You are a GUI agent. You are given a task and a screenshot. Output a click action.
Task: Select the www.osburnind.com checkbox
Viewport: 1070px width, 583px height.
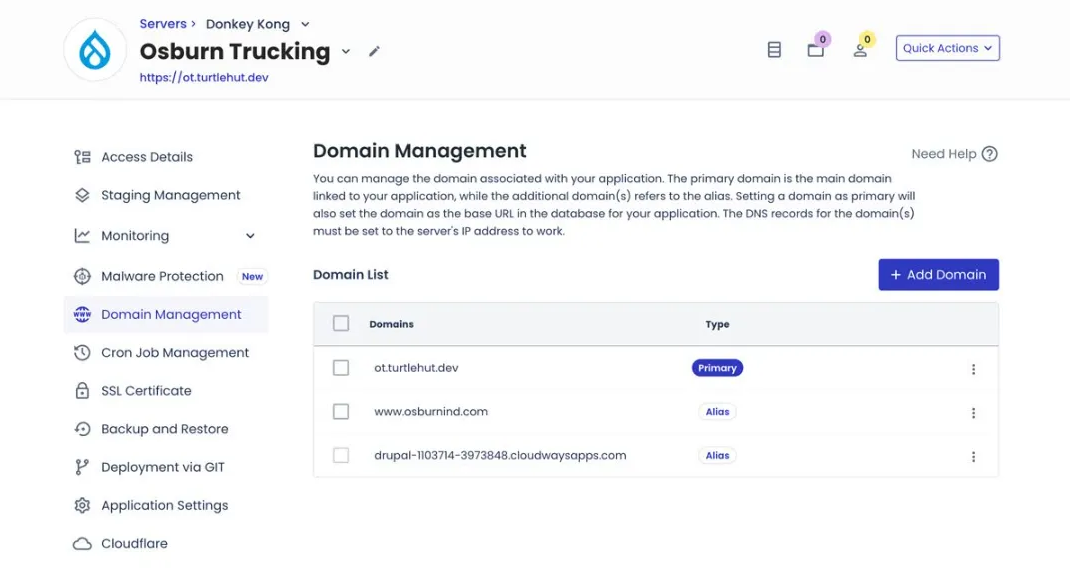[x=341, y=412]
